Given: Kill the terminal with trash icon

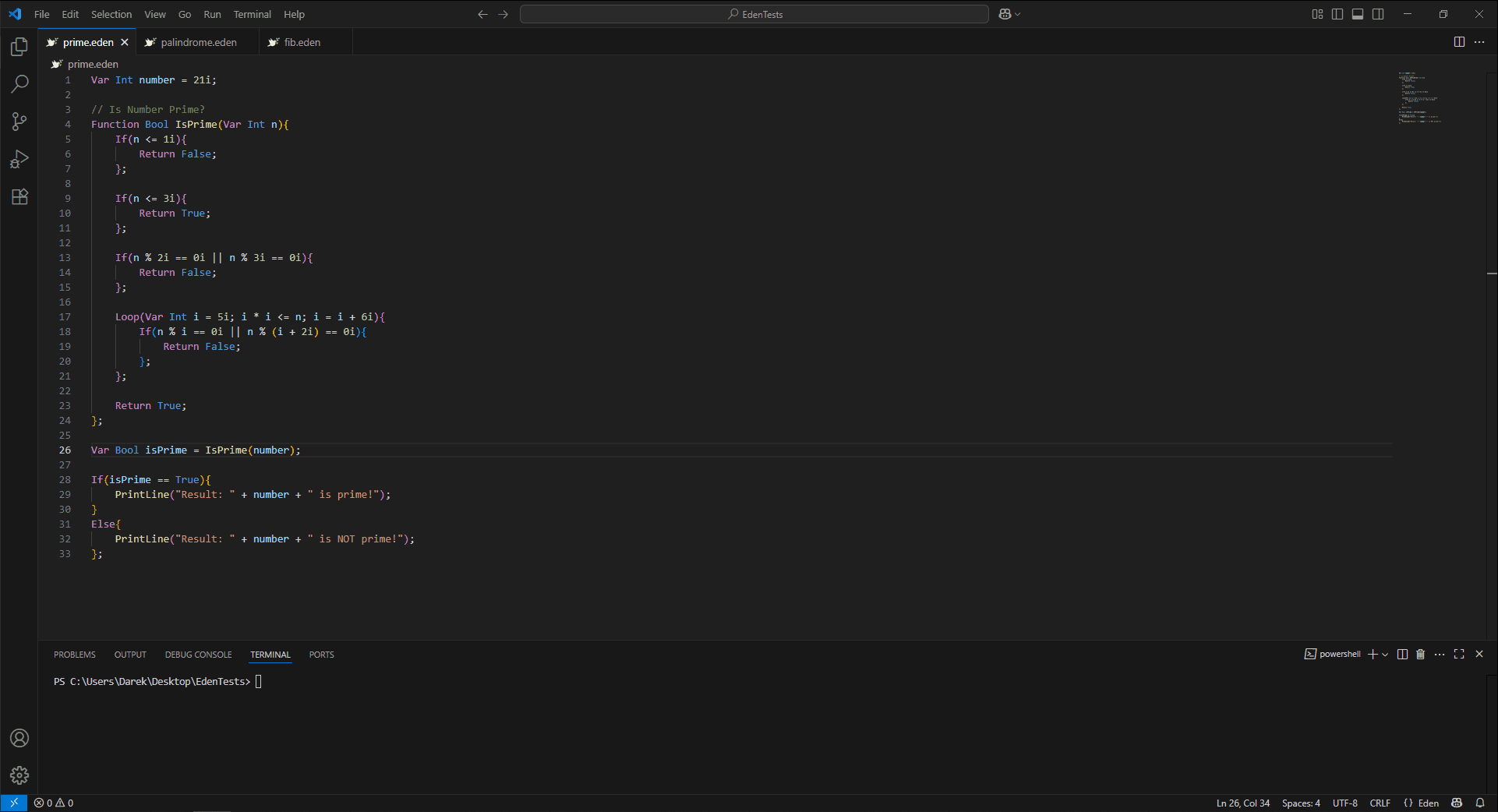Looking at the screenshot, I should pyautogui.click(x=1420, y=655).
